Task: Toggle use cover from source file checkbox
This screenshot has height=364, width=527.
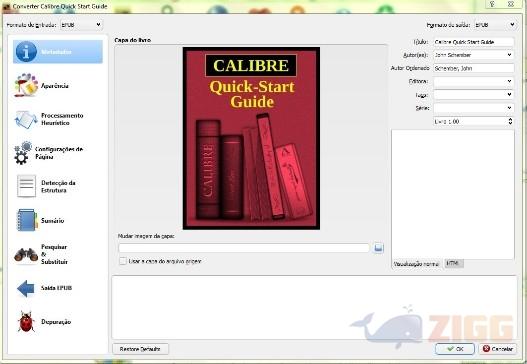Action: 123,261
